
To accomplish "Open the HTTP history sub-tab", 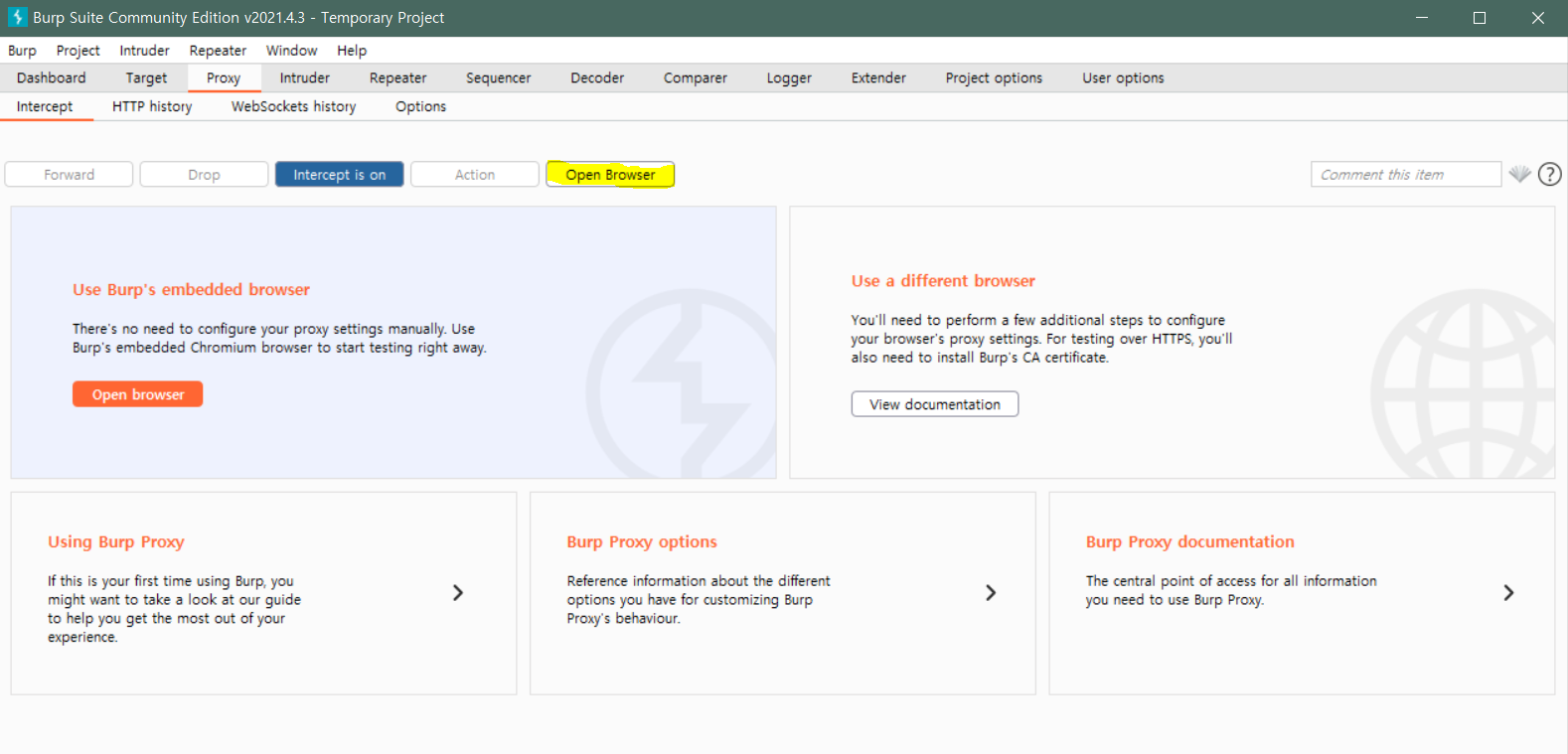I will tap(152, 106).
